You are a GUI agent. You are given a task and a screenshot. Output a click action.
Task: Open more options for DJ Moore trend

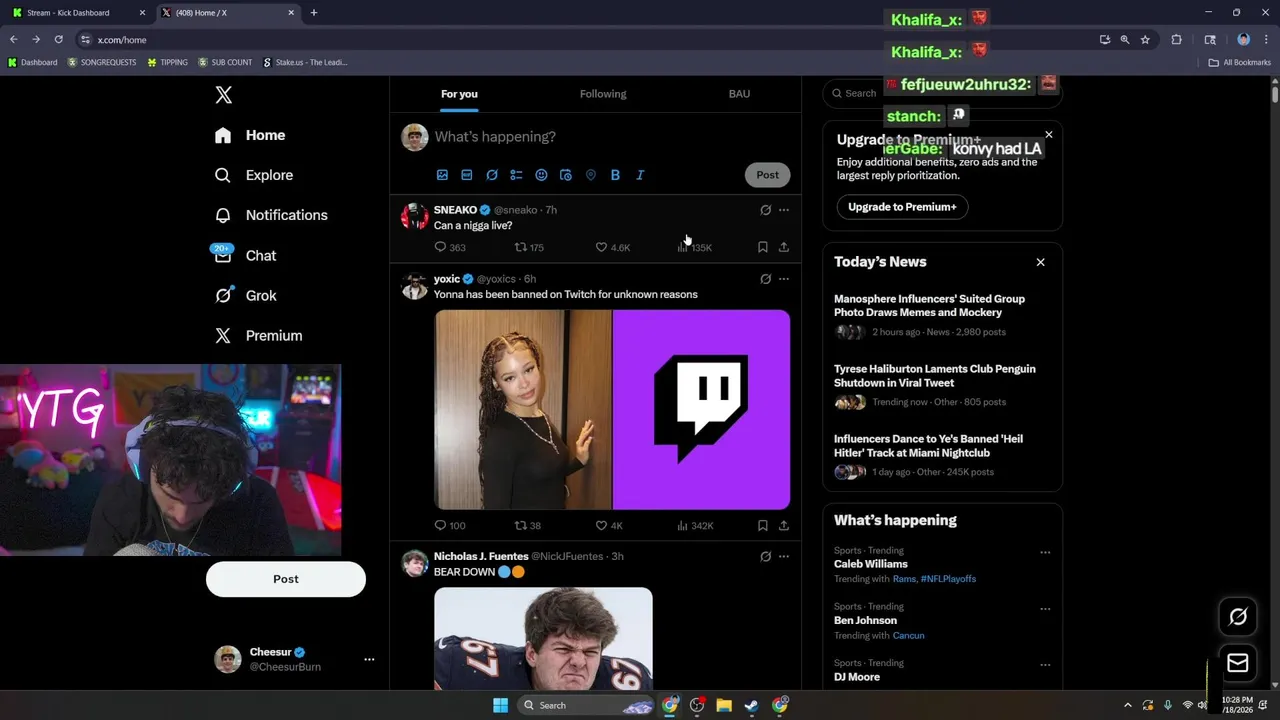click(1045, 664)
